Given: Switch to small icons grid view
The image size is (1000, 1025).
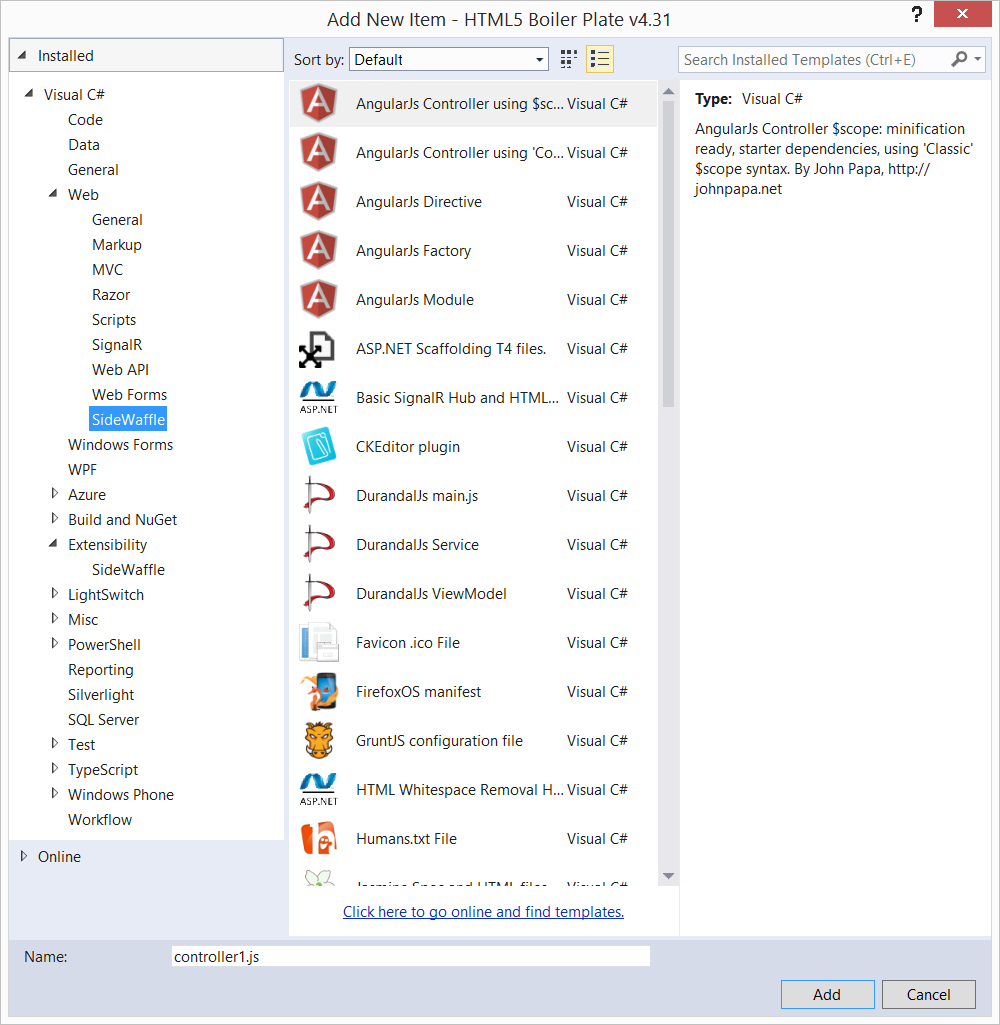Looking at the screenshot, I should click(569, 59).
